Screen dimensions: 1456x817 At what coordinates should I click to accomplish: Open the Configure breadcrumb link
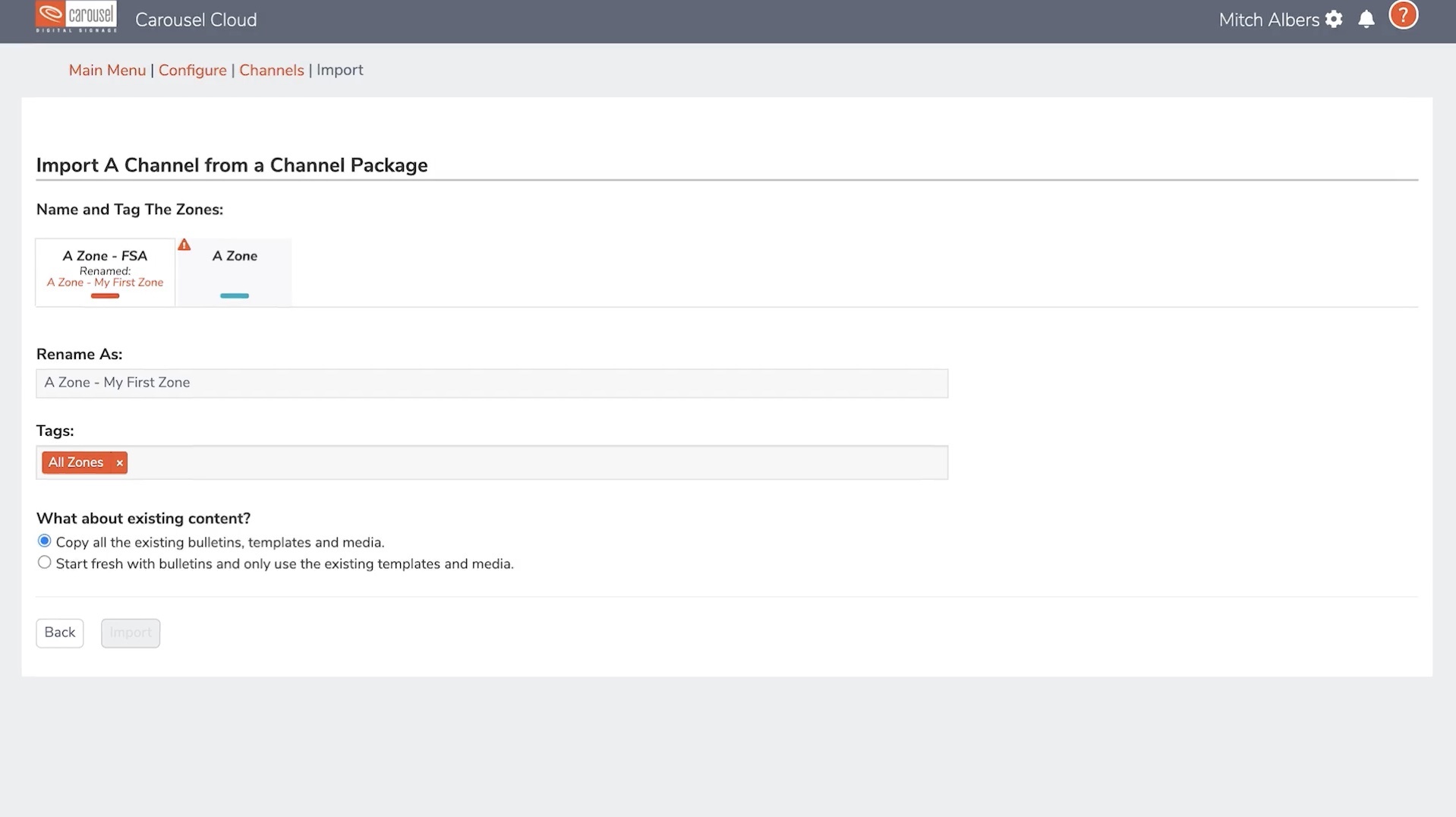pyautogui.click(x=192, y=71)
